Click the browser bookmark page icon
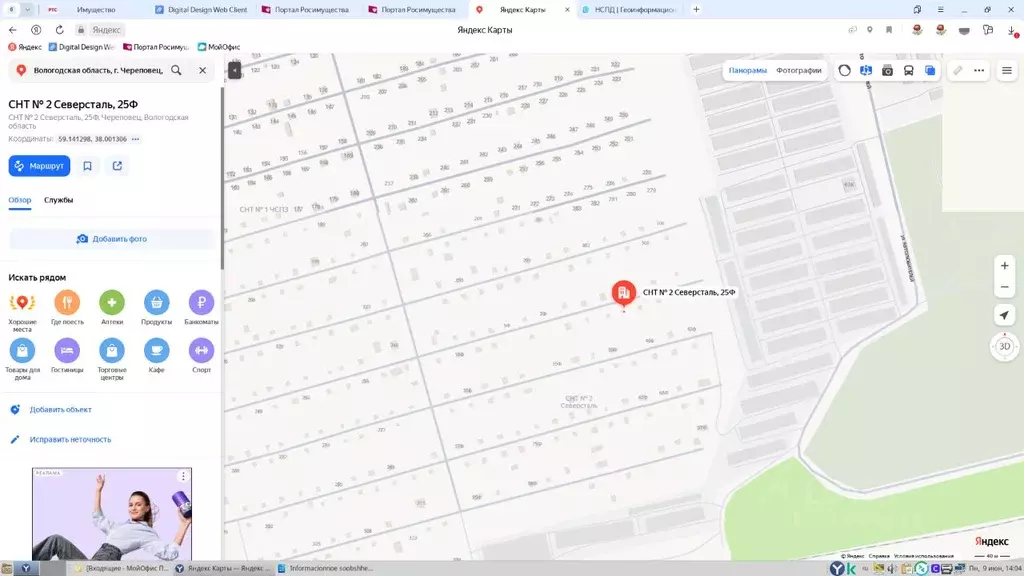1024x576 pixels. click(889, 30)
